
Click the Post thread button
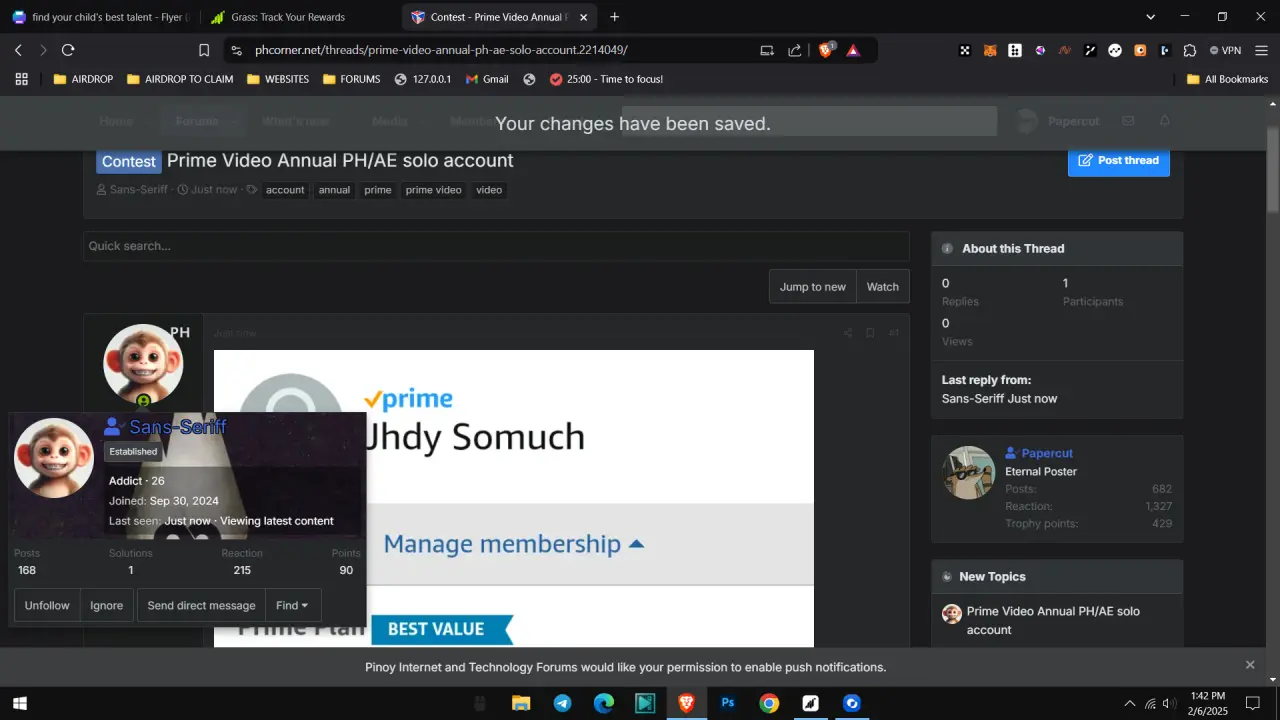tap(1118, 160)
